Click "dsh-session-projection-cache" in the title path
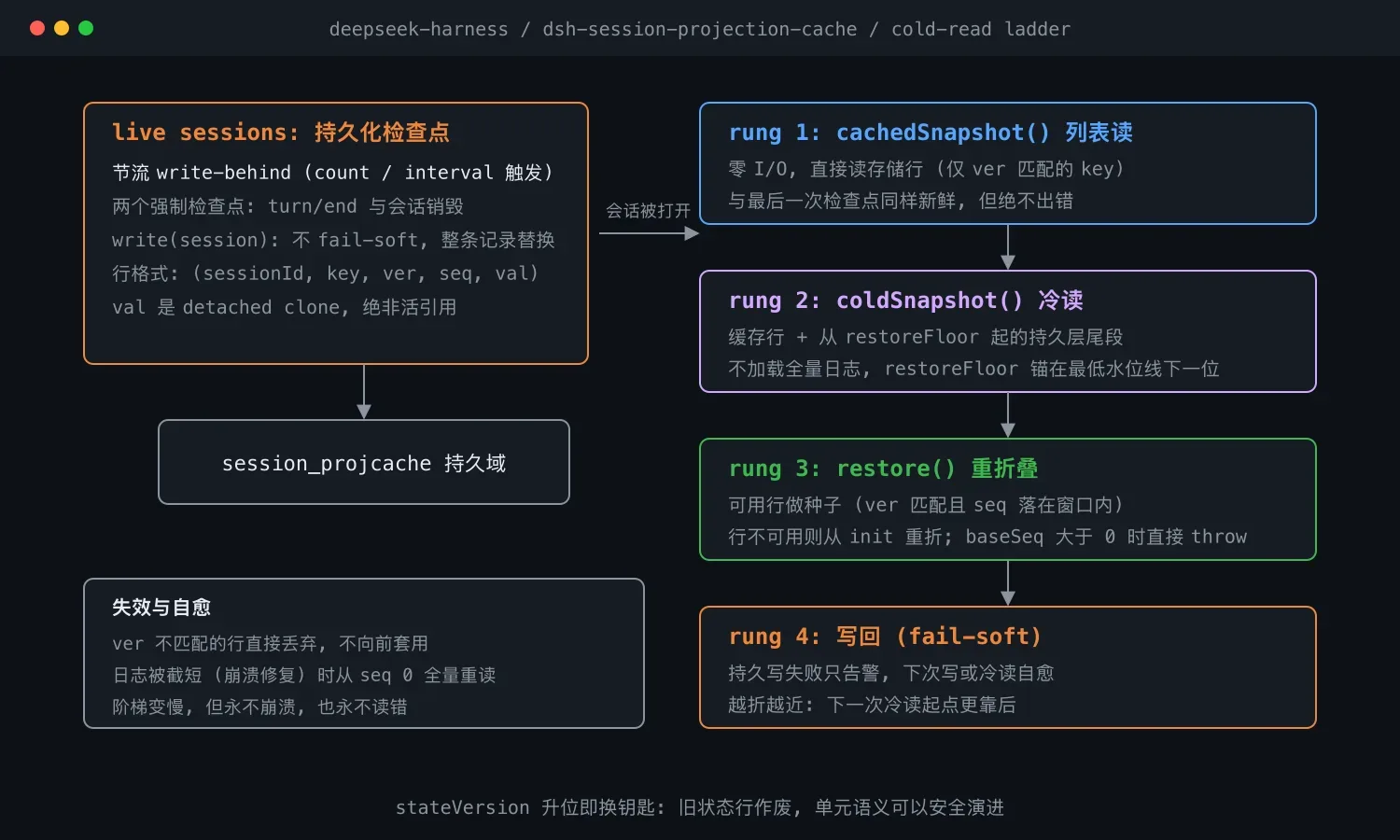This screenshot has height=840, width=1400. pos(699,29)
